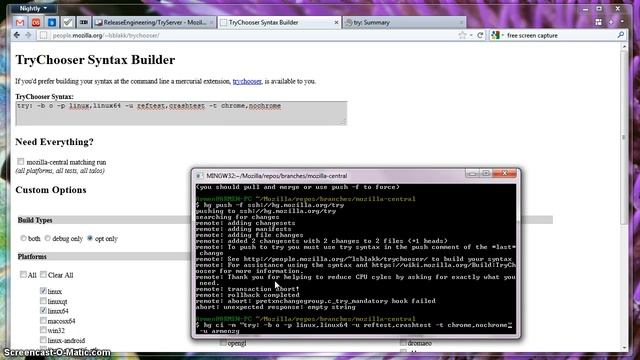The width and height of the screenshot is (640, 360).
Task: Check the macosx64 platform checkbox
Action: 43,320
